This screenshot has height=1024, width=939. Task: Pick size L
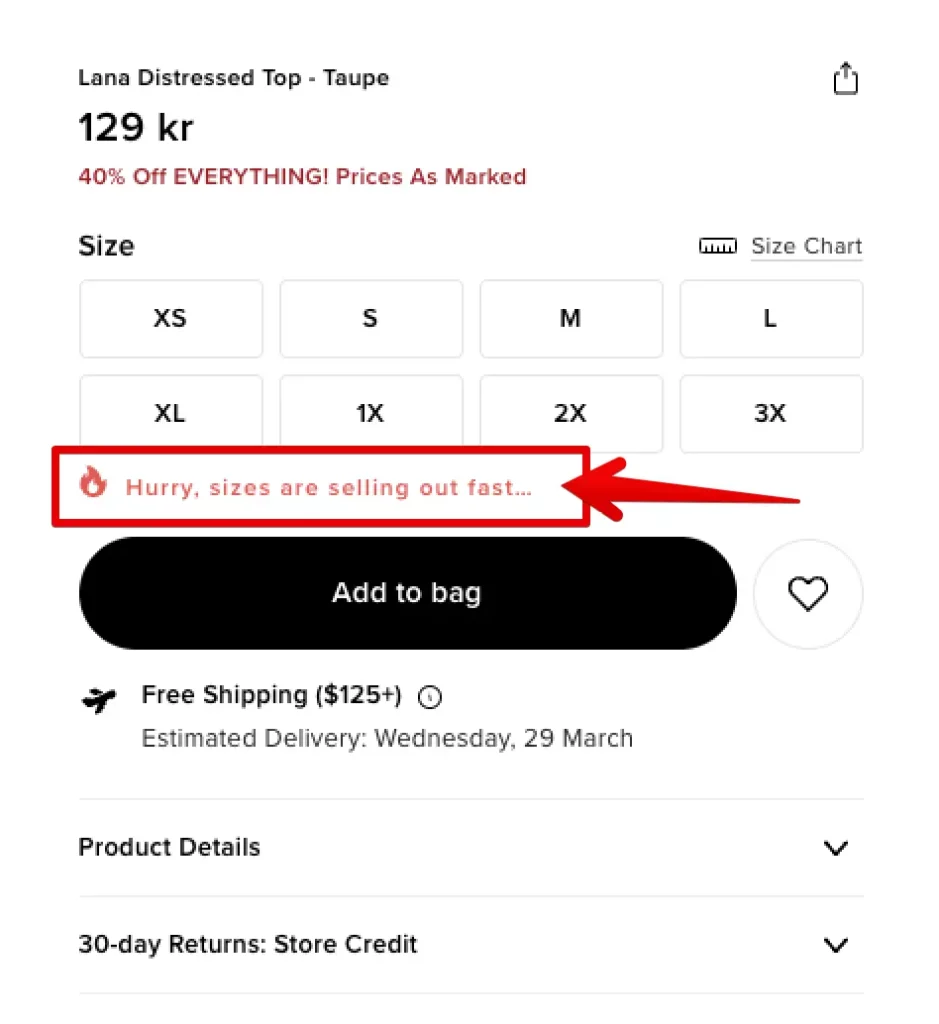coord(771,319)
